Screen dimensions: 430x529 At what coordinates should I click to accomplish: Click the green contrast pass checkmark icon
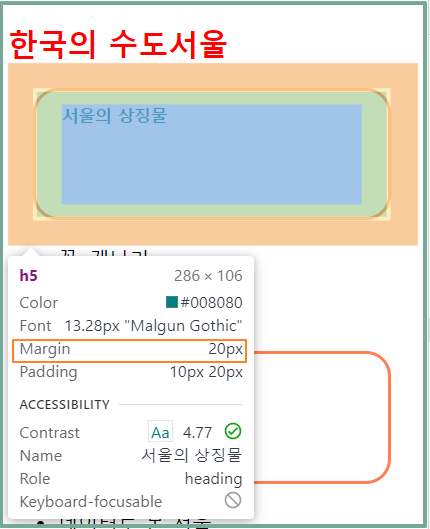[233, 431]
